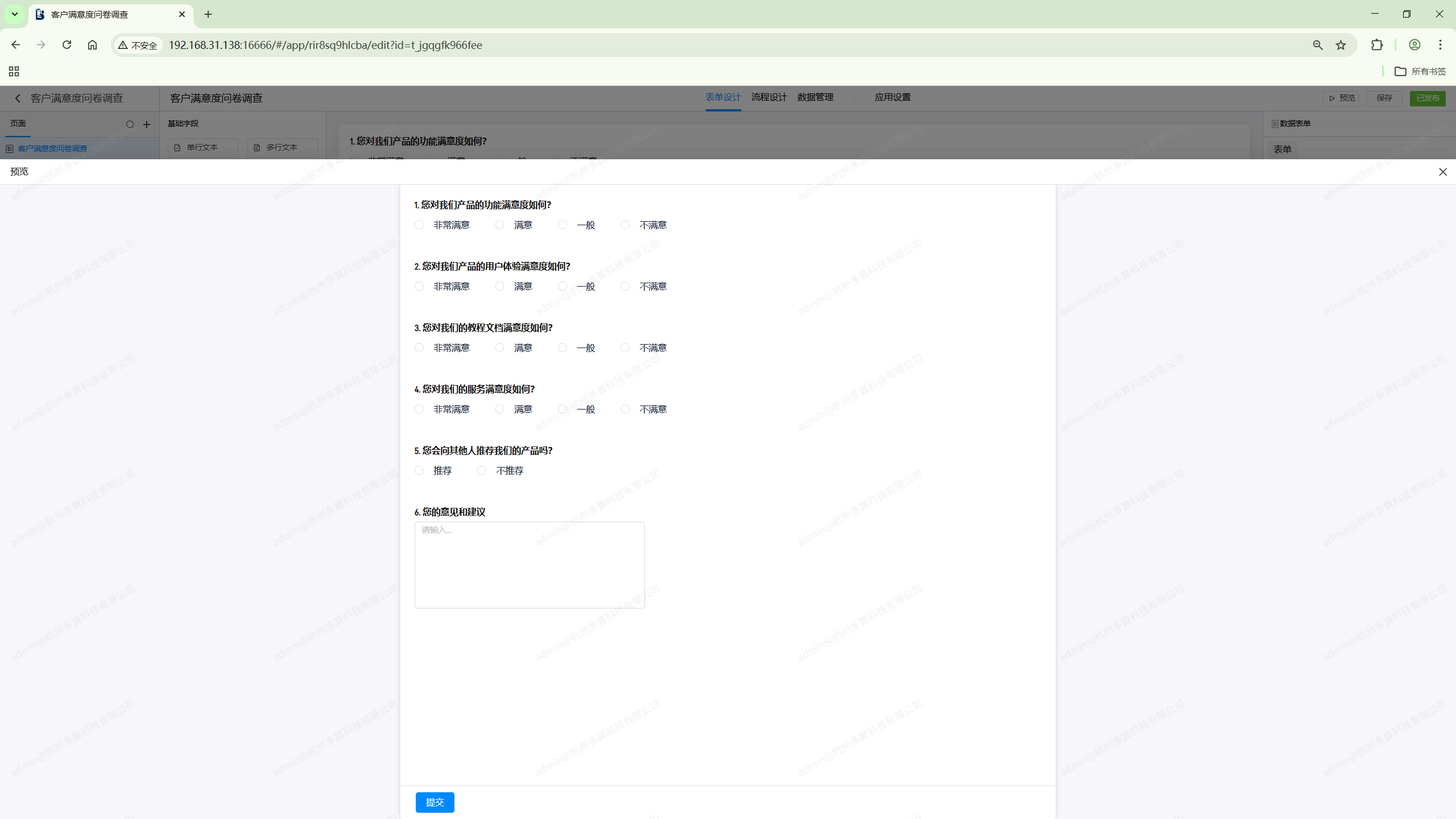
Task: Choose 推荐 for question 5
Action: click(x=419, y=470)
